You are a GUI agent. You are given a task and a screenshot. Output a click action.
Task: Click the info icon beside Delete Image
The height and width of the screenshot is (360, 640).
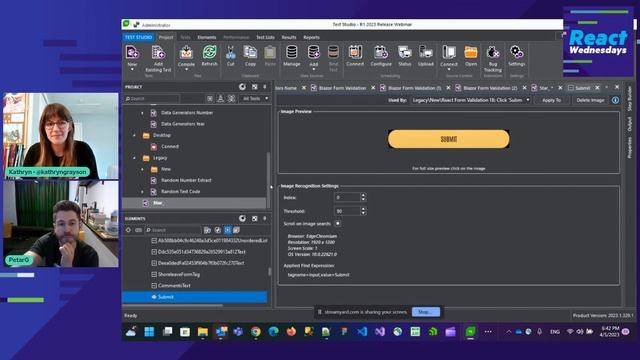[615, 100]
